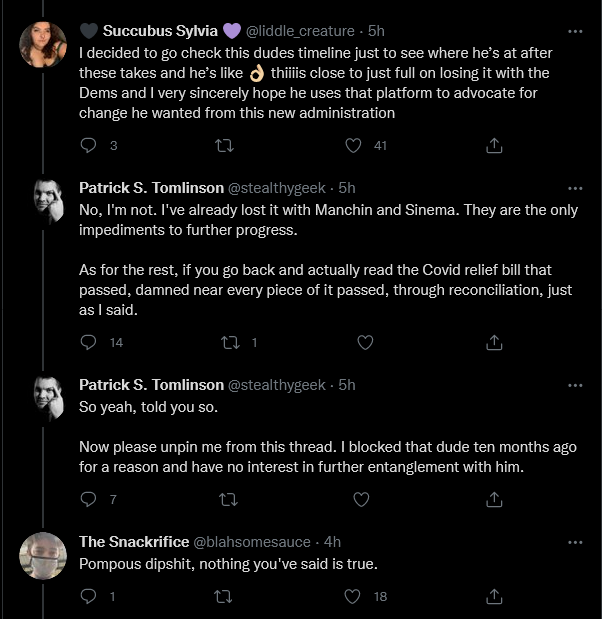Like the Manchin and Sinema tweet
The width and height of the screenshot is (602, 619).
coord(365,342)
